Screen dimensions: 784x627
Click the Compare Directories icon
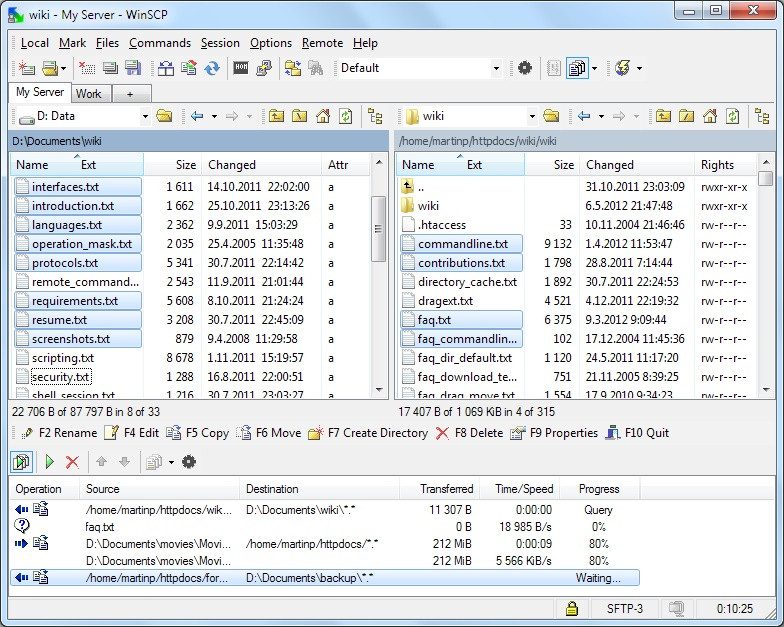pos(166,68)
